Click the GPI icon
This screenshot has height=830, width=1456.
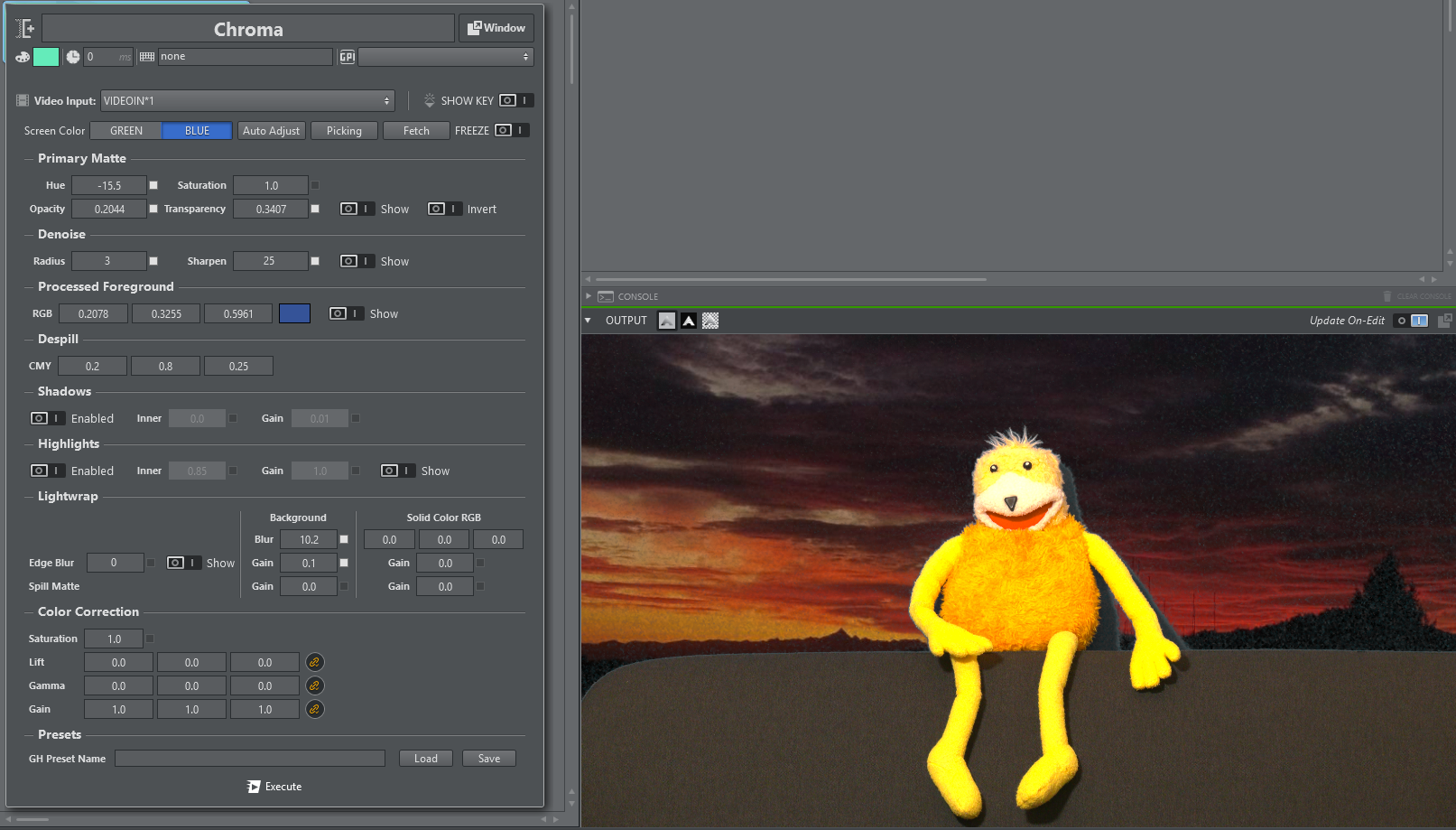coord(348,57)
